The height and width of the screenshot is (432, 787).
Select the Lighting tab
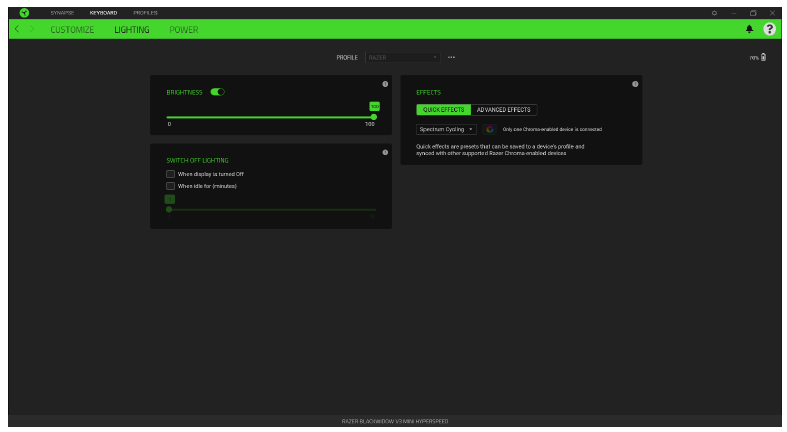(132, 30)
